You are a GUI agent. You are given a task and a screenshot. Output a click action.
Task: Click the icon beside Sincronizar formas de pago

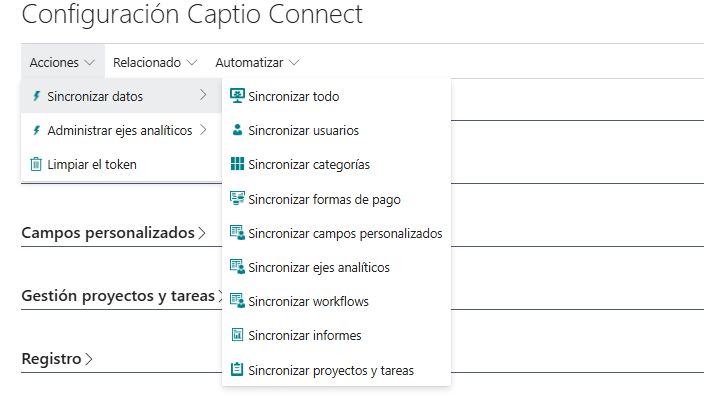237,199
